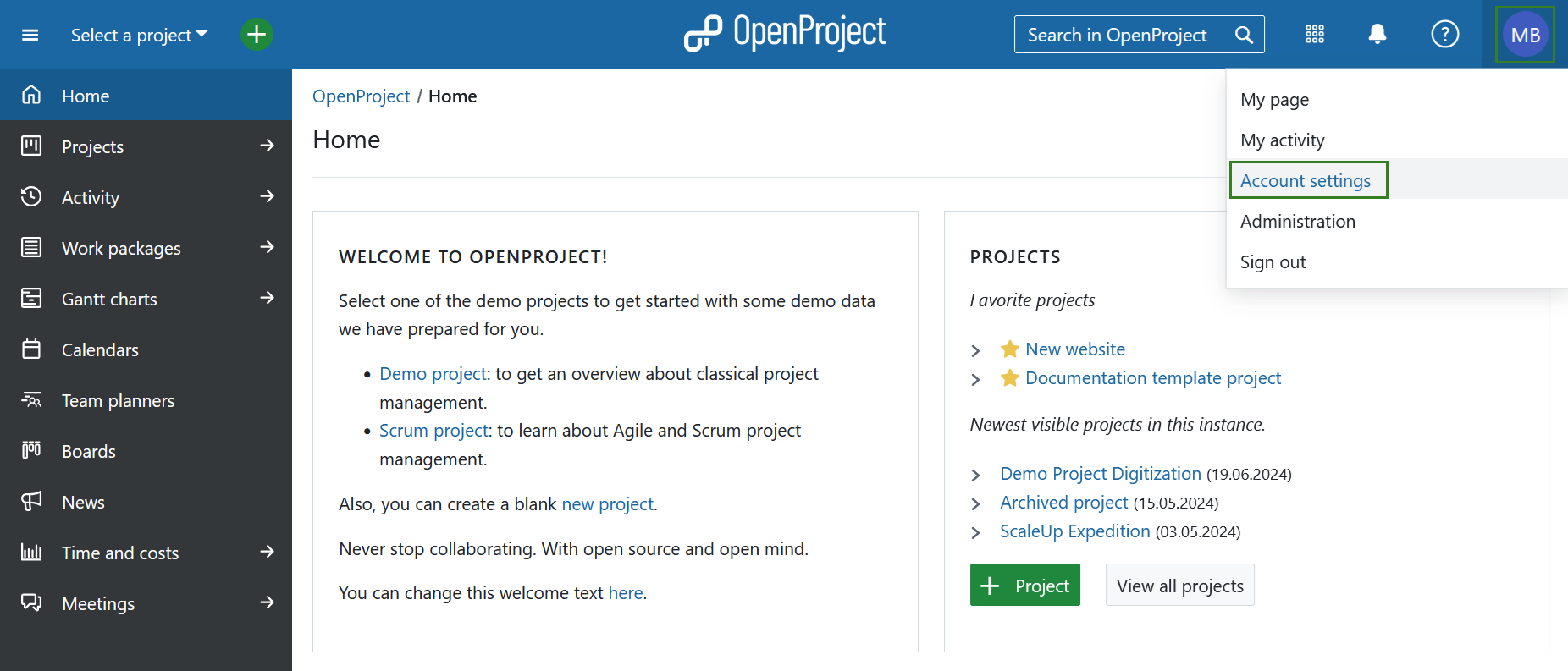Click the search magnifier icon
The width and height of the screenshot is (1568, 671).
(x=1244, y=35)
